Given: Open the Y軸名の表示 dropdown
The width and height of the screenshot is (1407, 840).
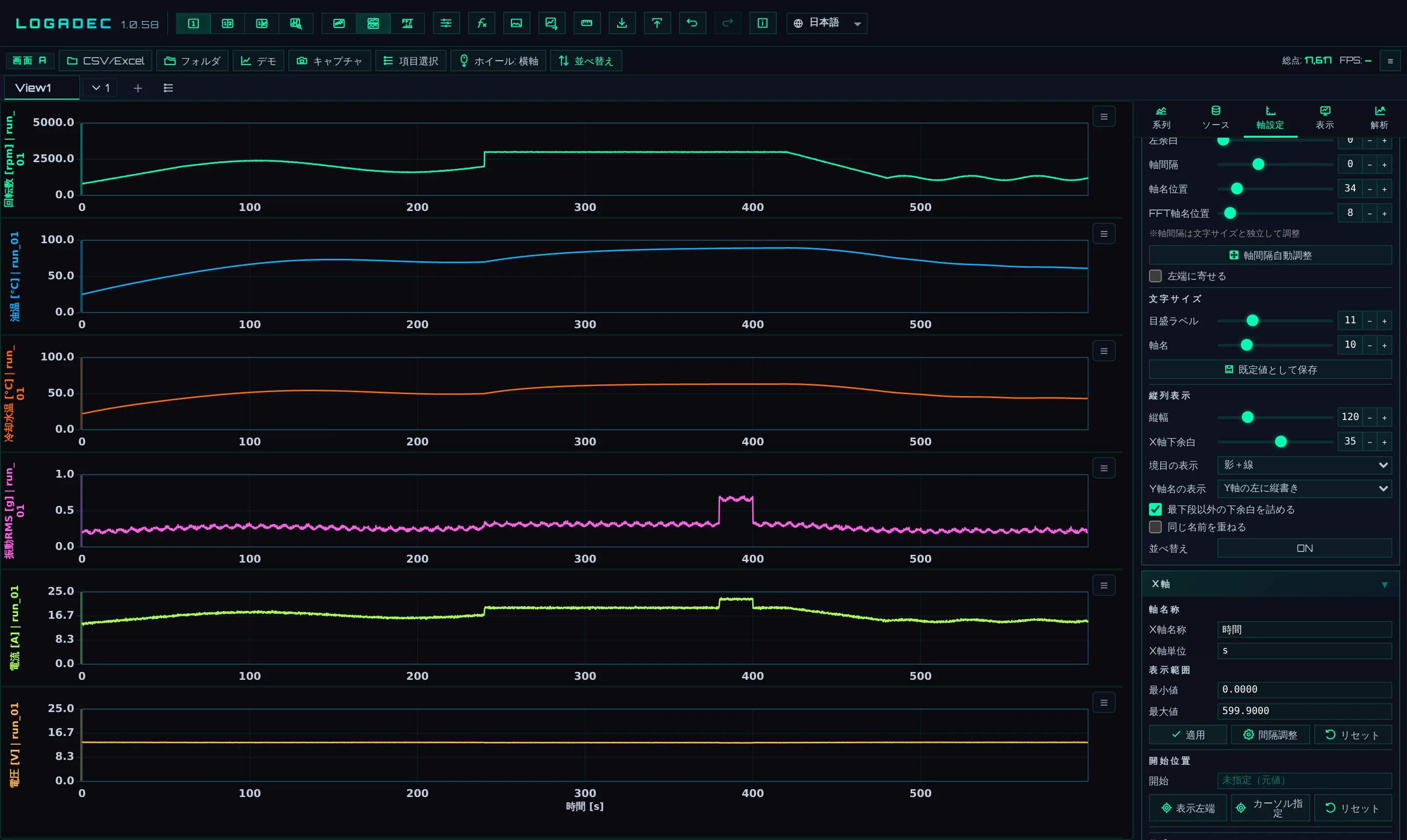Looking at the screenshot, I should (x=1304, y=488).
